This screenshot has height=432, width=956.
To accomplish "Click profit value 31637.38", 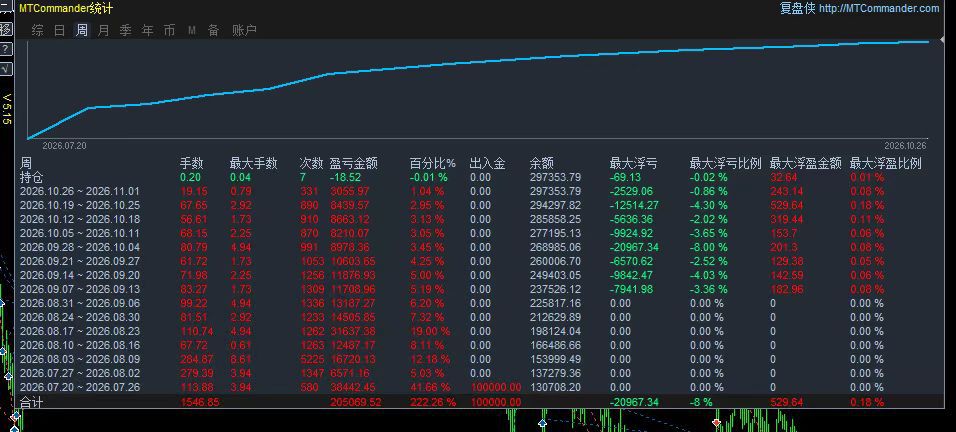I will coord(353,331).
